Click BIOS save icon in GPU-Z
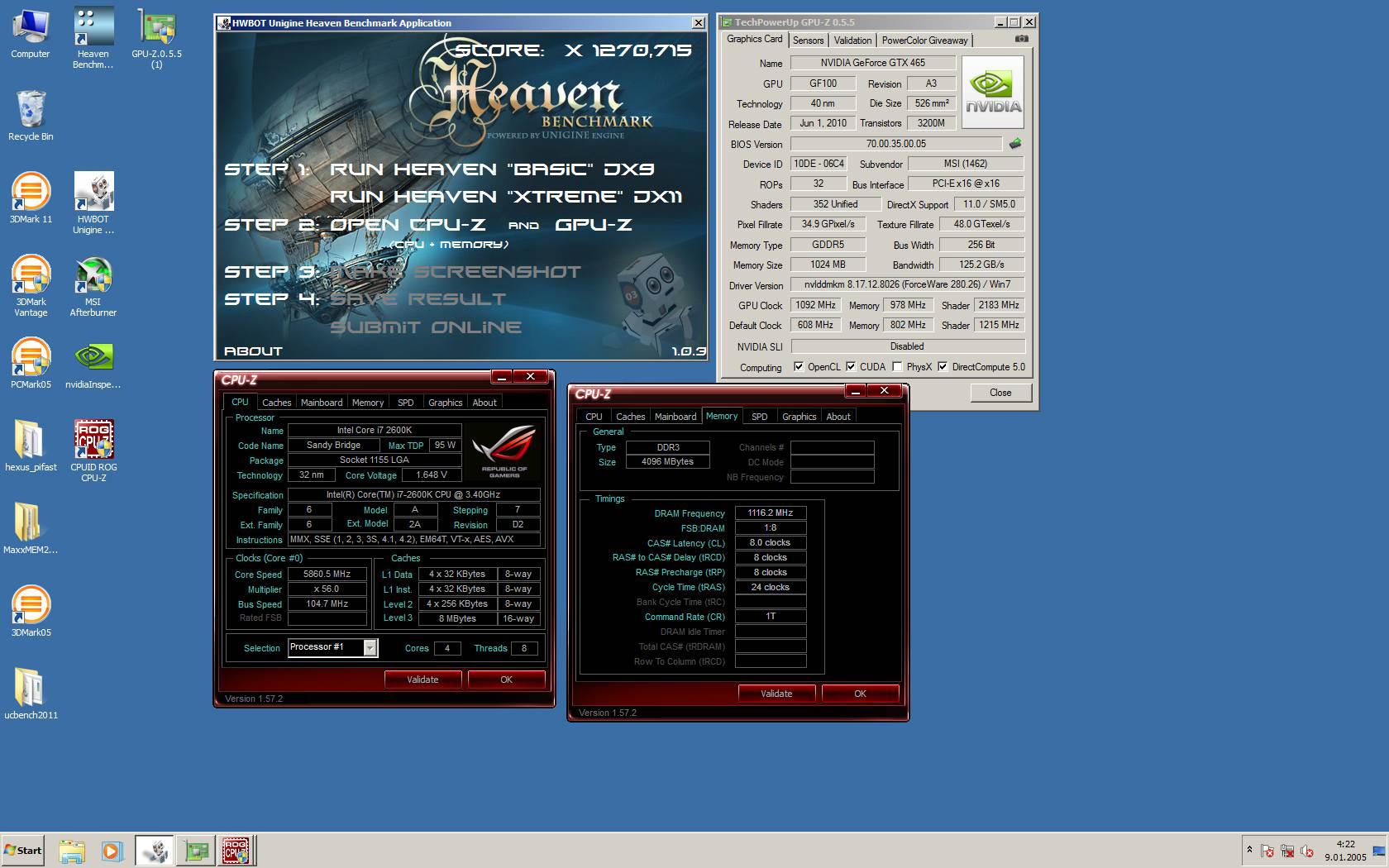Image resolution: width=1389 pixels, height=868 pixels. click(x=1015, y=143)
